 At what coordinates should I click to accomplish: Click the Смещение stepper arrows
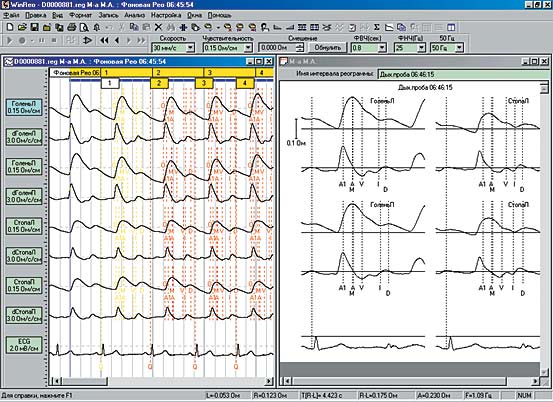300,48
